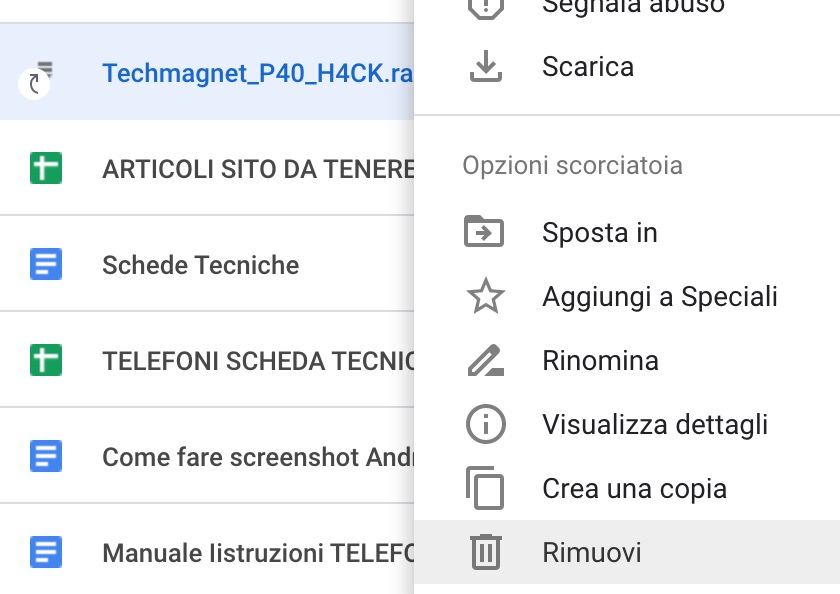Select the Rinomina menu entry
The image size is (840, 594).
point(600,360)
